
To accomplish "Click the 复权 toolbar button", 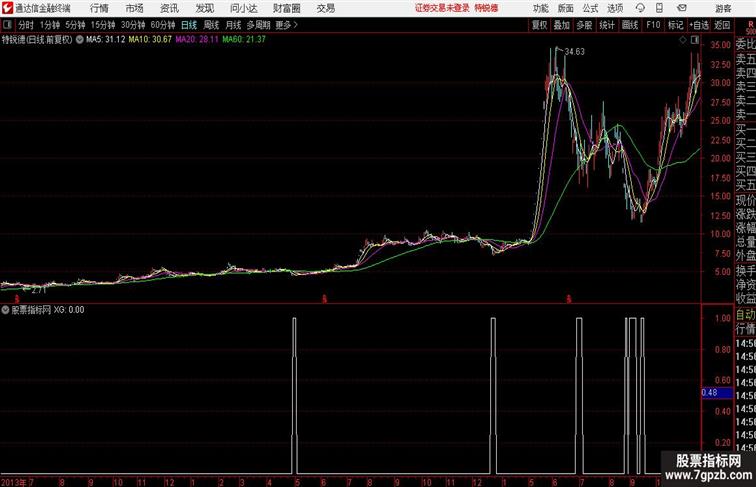I will (x=540, y=25).
